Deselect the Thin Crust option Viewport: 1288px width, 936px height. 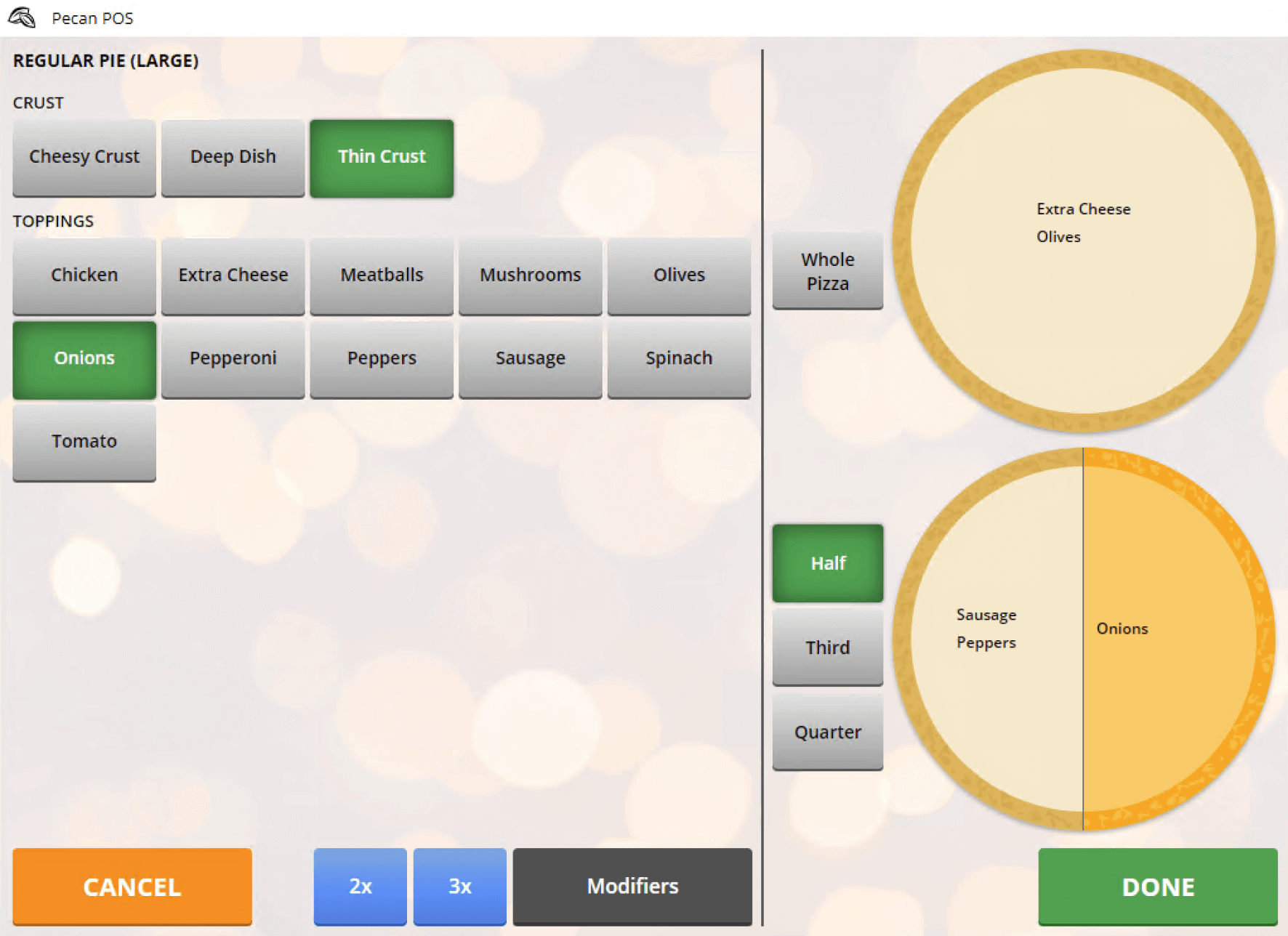382,157
